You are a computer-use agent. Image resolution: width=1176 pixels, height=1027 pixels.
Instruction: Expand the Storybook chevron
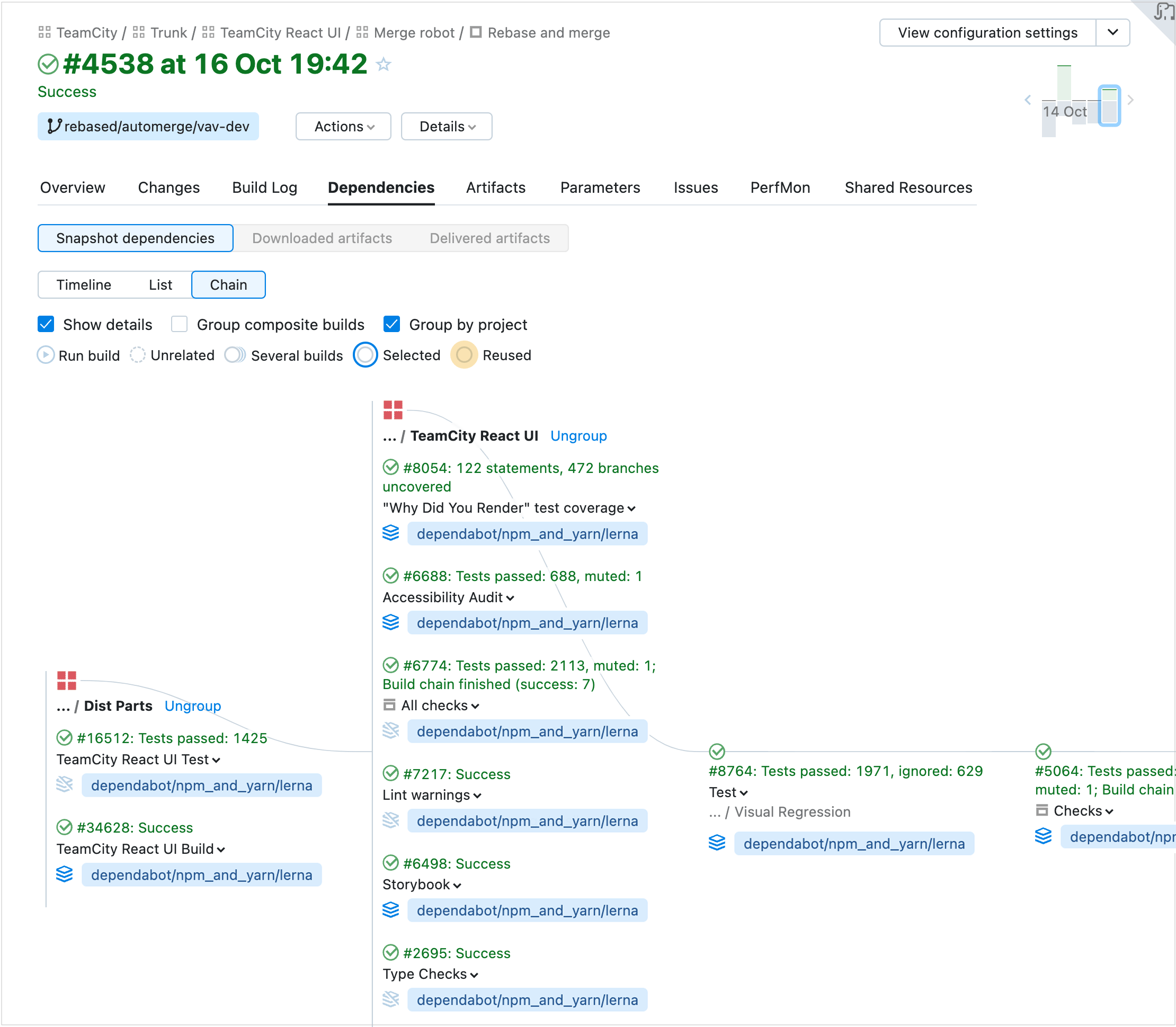click(x=457, y=885)
